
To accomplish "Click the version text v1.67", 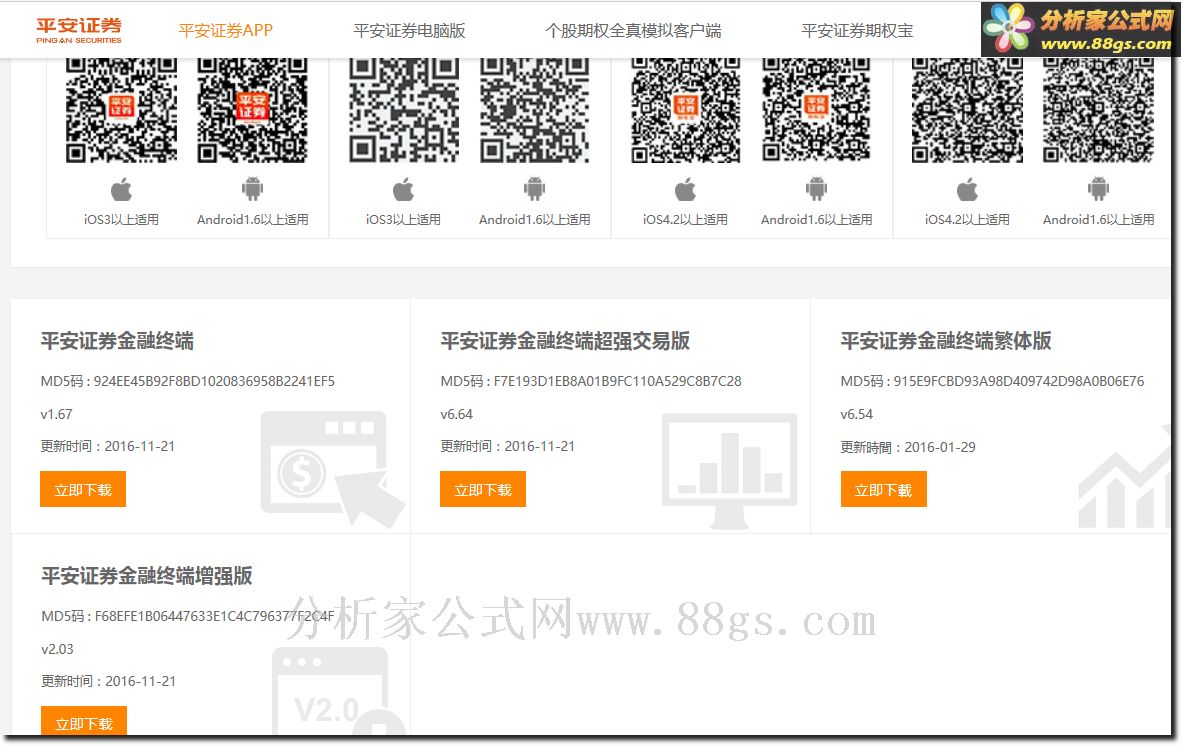I will coord(57,414).
